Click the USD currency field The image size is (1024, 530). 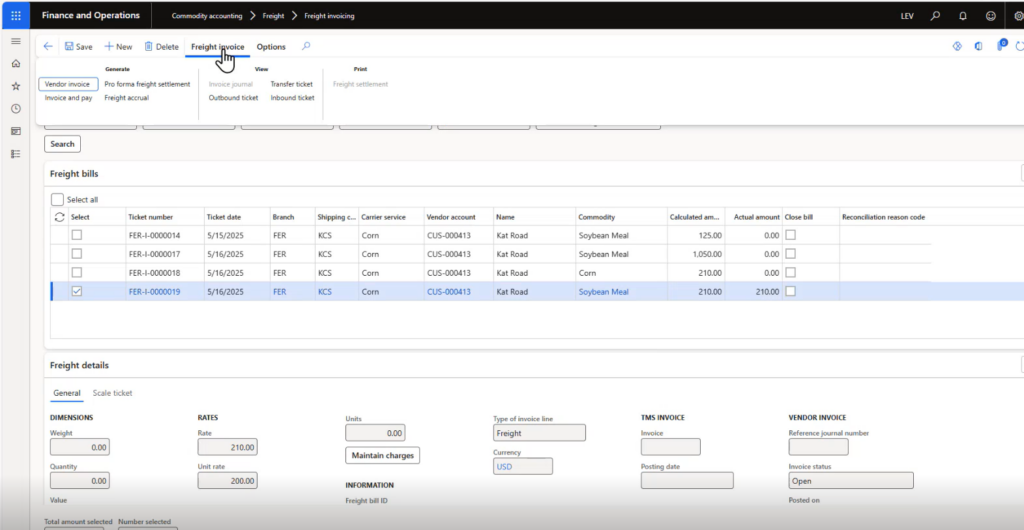[522, 467]
